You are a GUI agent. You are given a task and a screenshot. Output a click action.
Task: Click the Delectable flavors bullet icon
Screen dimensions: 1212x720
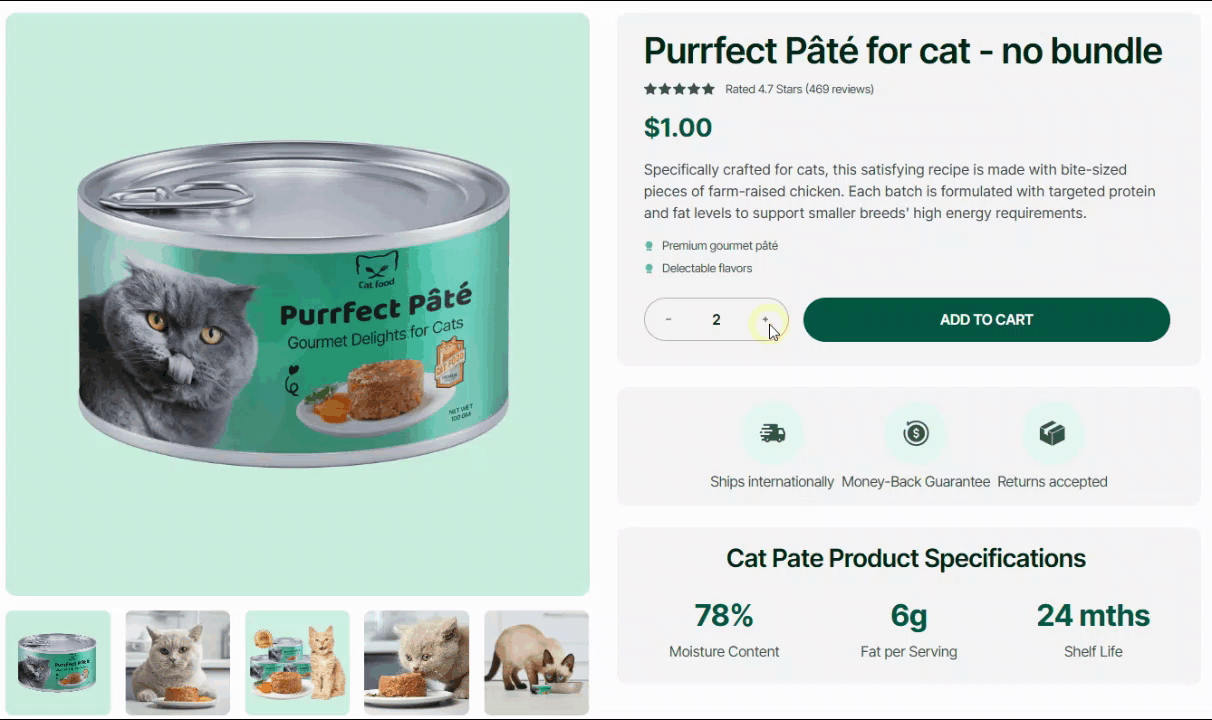click(x=649, y=269)
